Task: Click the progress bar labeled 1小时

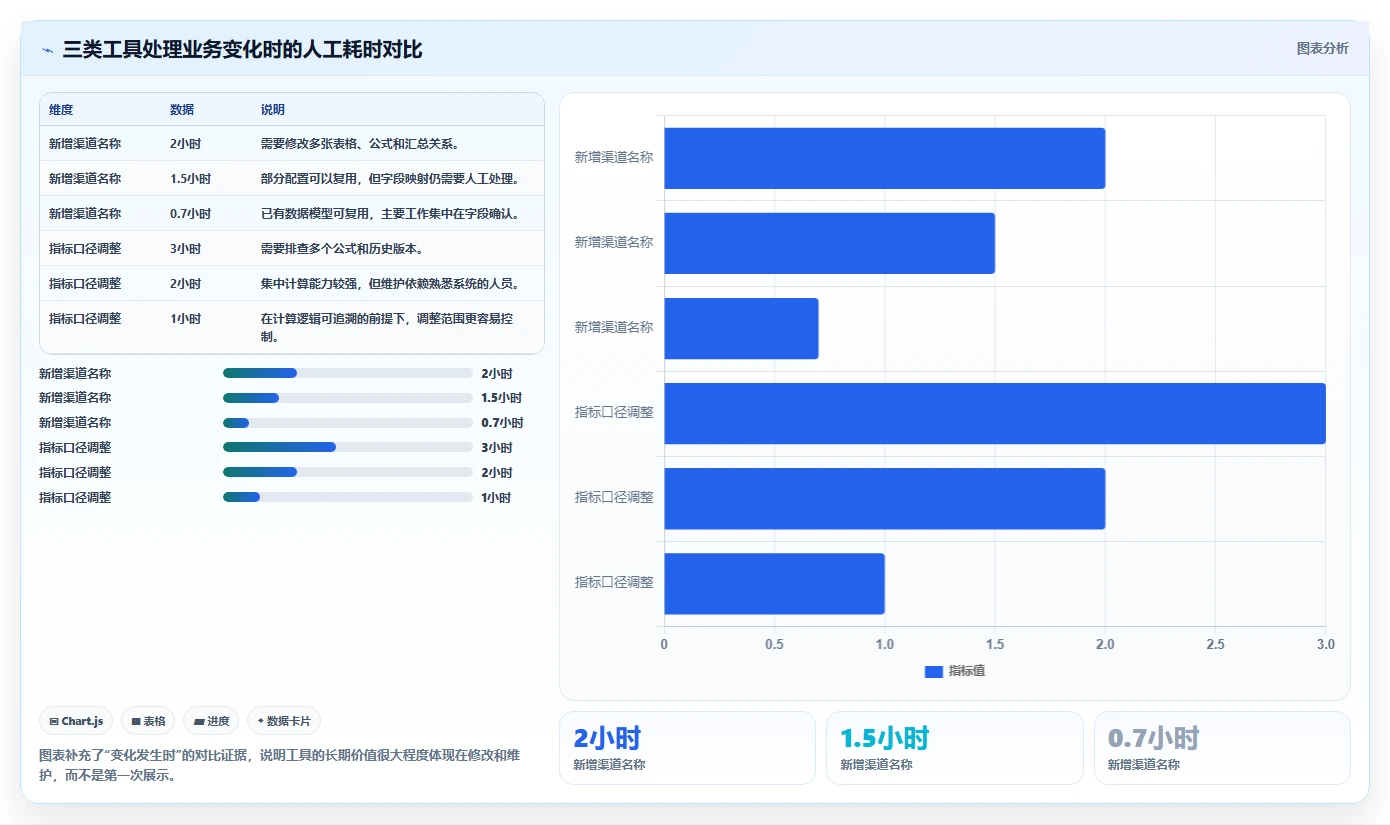Action: (x=348, y=497)
